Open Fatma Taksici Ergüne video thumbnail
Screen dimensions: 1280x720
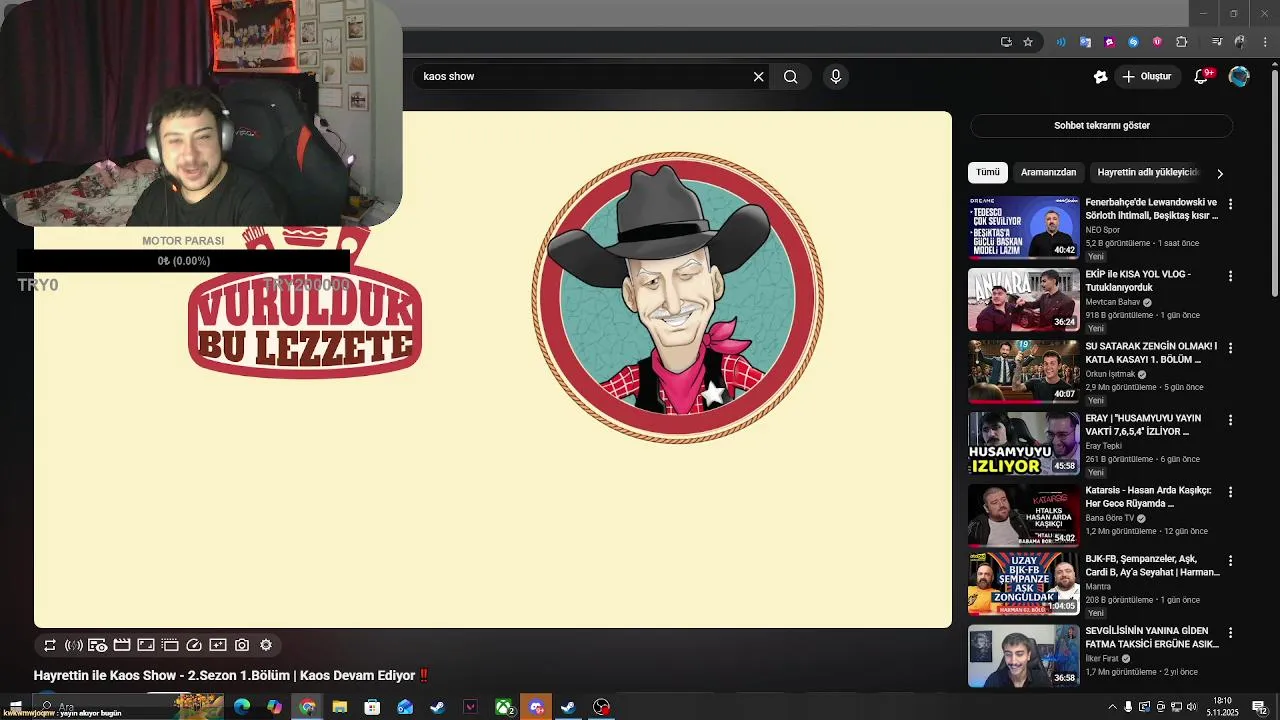1023,656
